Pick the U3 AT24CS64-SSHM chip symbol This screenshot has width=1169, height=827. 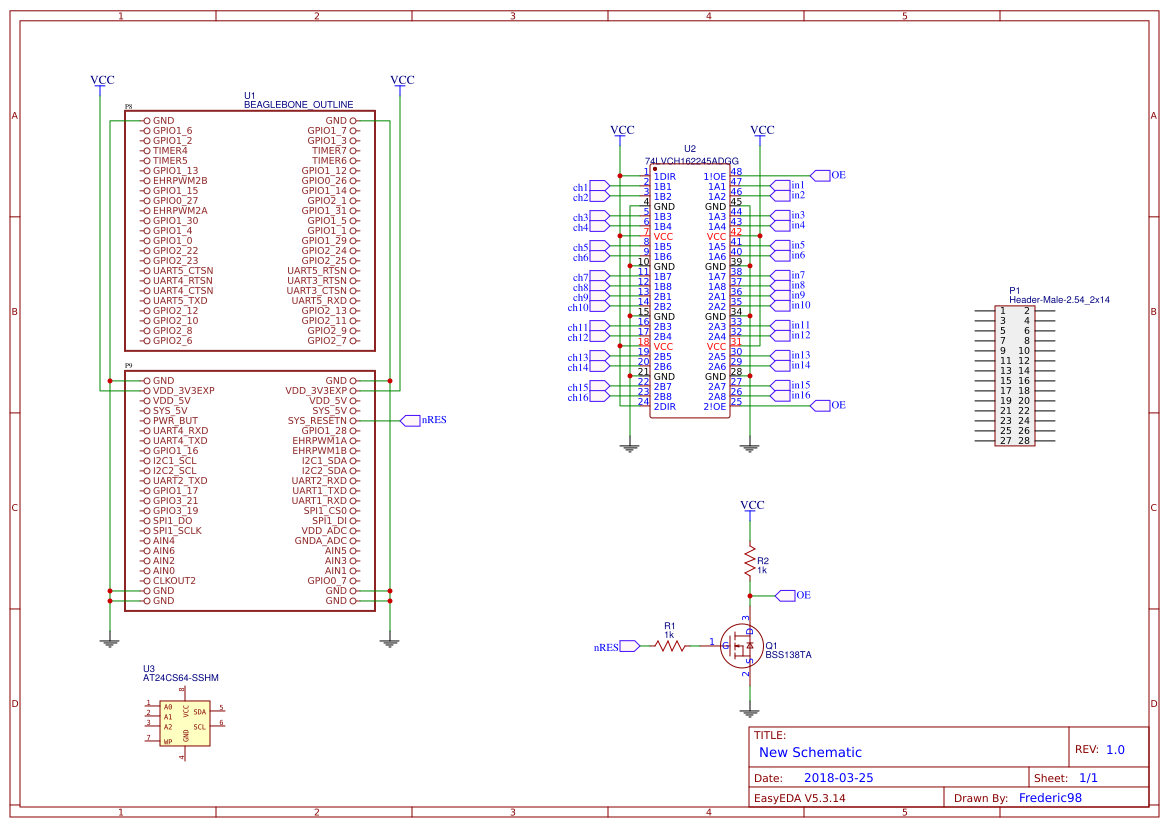184,722
